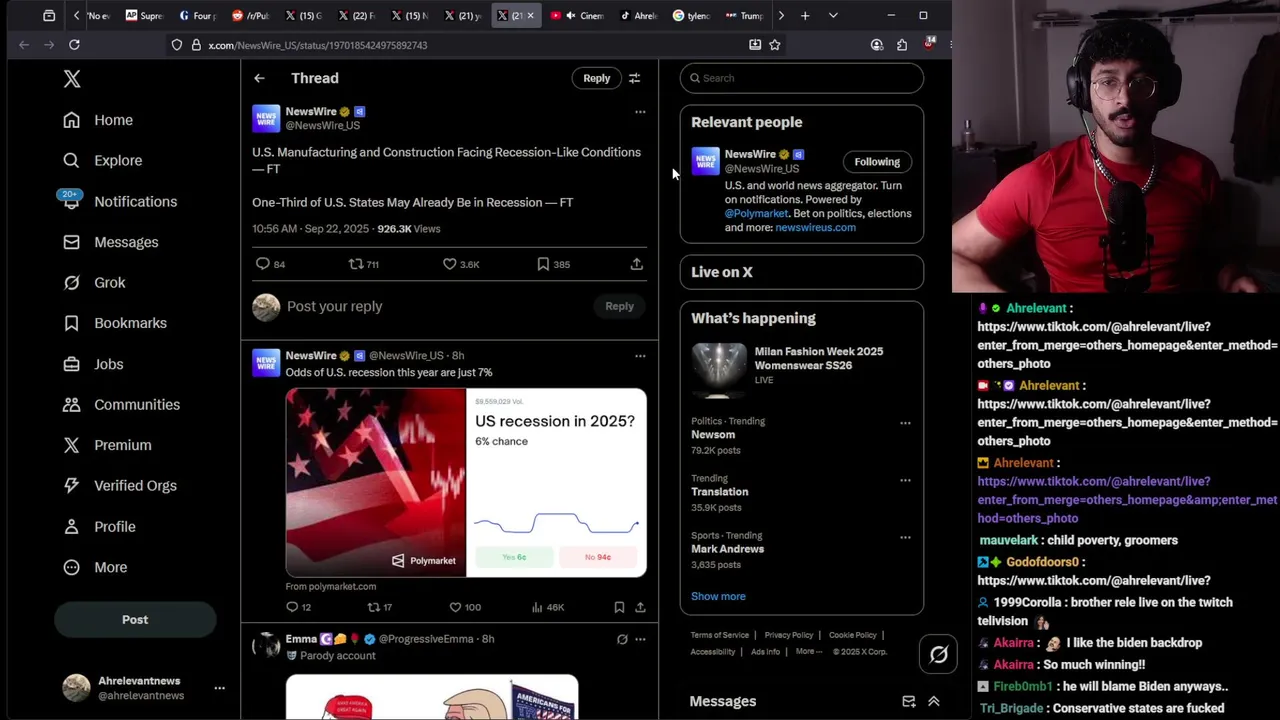Click the Grok icon on Emma's post

click(622, 639)
